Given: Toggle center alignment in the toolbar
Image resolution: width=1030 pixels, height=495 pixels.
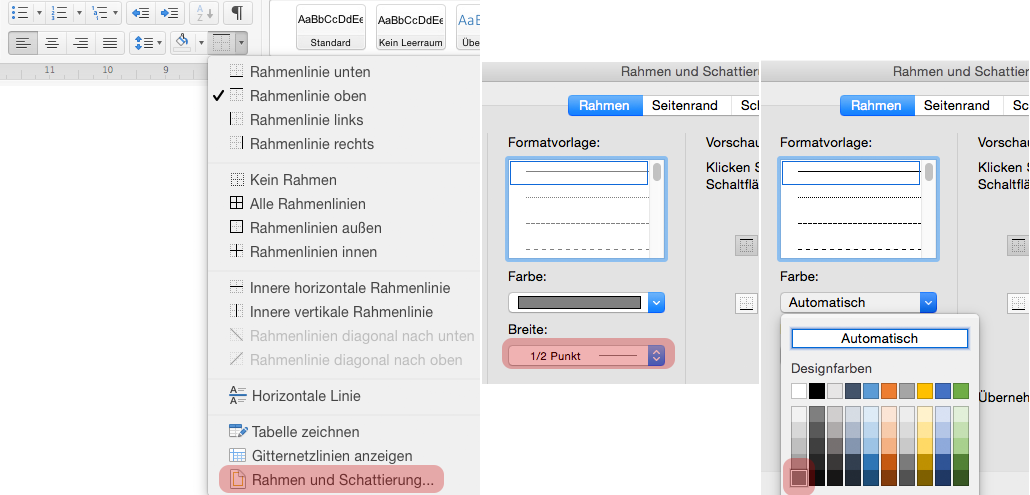Looking at the screenshot, I should (51, 42).
